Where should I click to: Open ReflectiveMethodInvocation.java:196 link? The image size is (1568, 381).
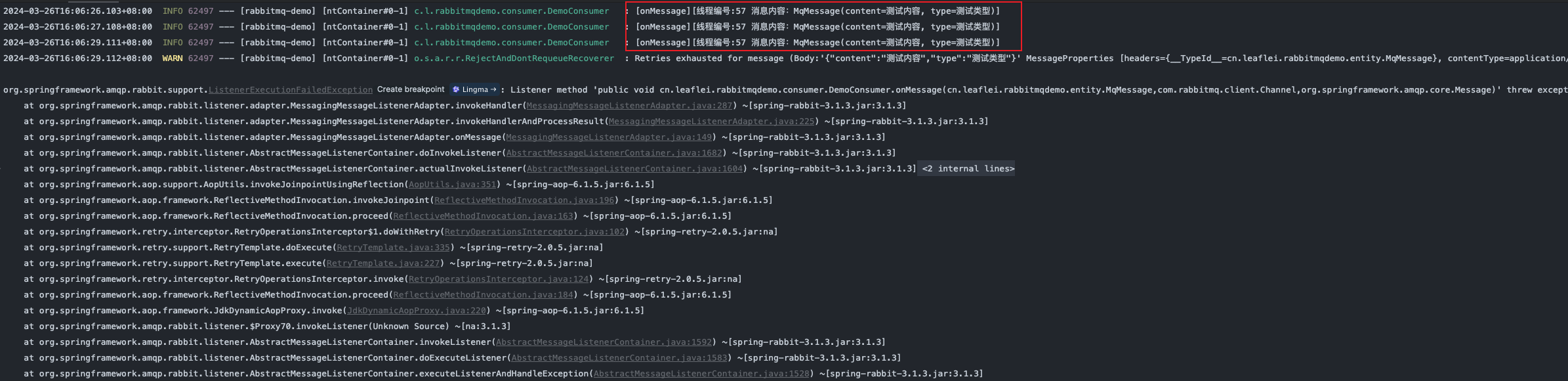point(524,200)
